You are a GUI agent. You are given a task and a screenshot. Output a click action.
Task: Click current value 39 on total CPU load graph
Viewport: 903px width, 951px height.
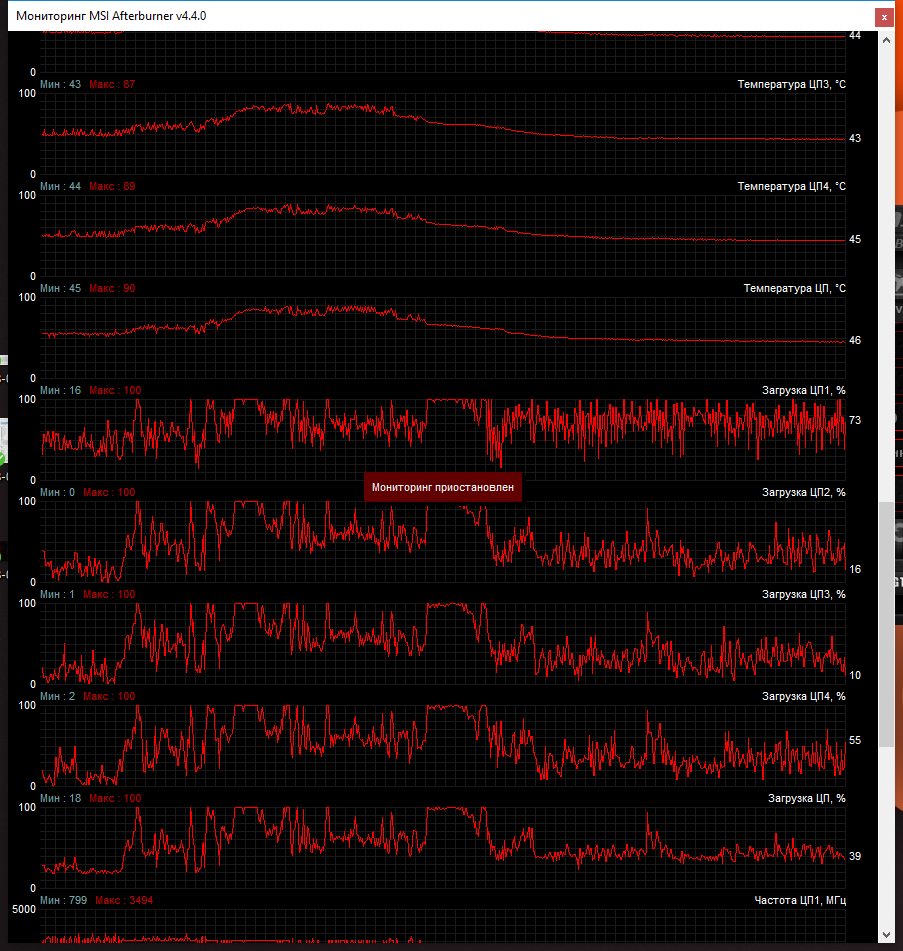(854, 856)
